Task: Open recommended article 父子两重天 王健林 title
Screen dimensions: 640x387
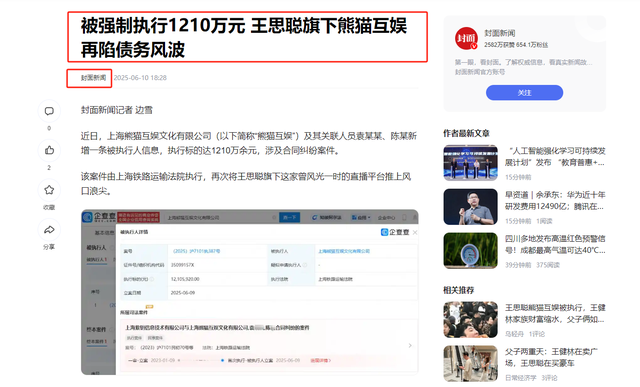Action: coord(551,357)
